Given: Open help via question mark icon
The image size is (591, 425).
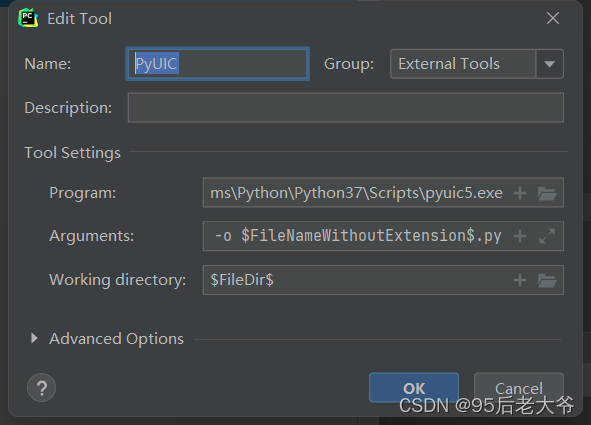Looking at the screenshot, I should click(x=41, y=388).
